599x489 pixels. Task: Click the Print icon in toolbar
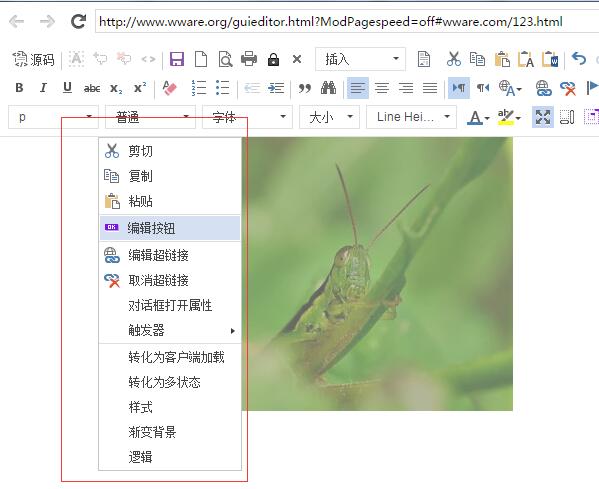coord(249,59)
